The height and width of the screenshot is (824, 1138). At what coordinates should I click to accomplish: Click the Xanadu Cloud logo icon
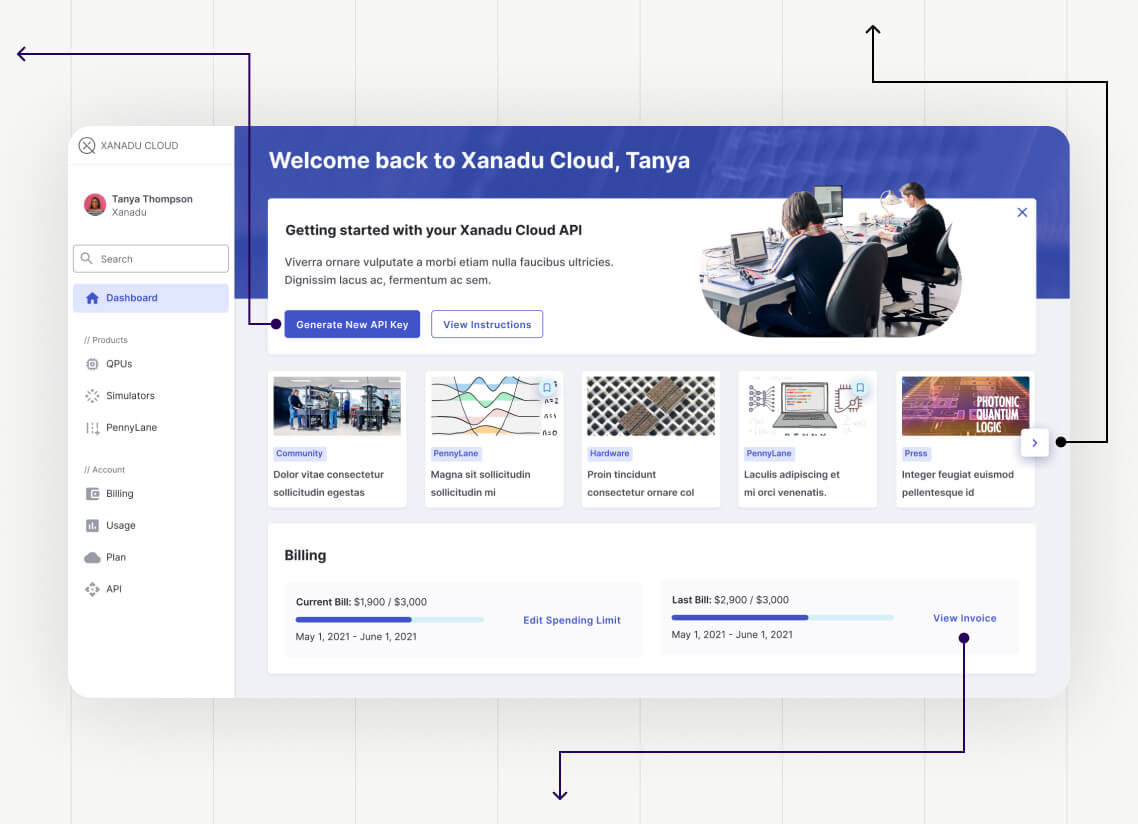point(87,146)
